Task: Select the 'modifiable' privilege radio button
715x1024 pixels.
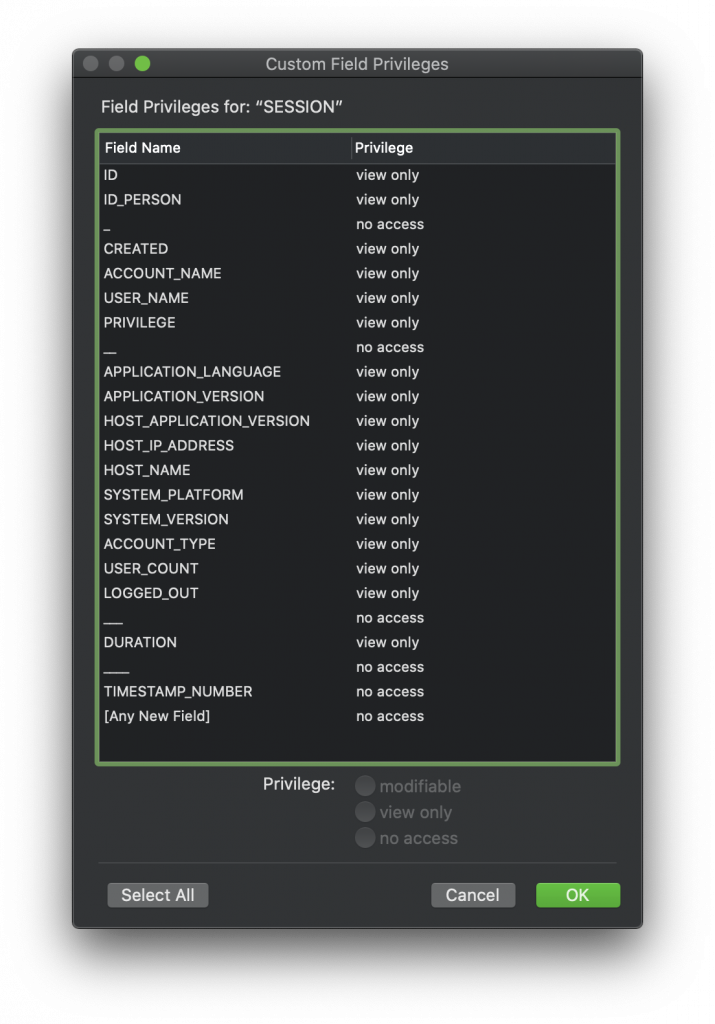Action: point(365,786)
